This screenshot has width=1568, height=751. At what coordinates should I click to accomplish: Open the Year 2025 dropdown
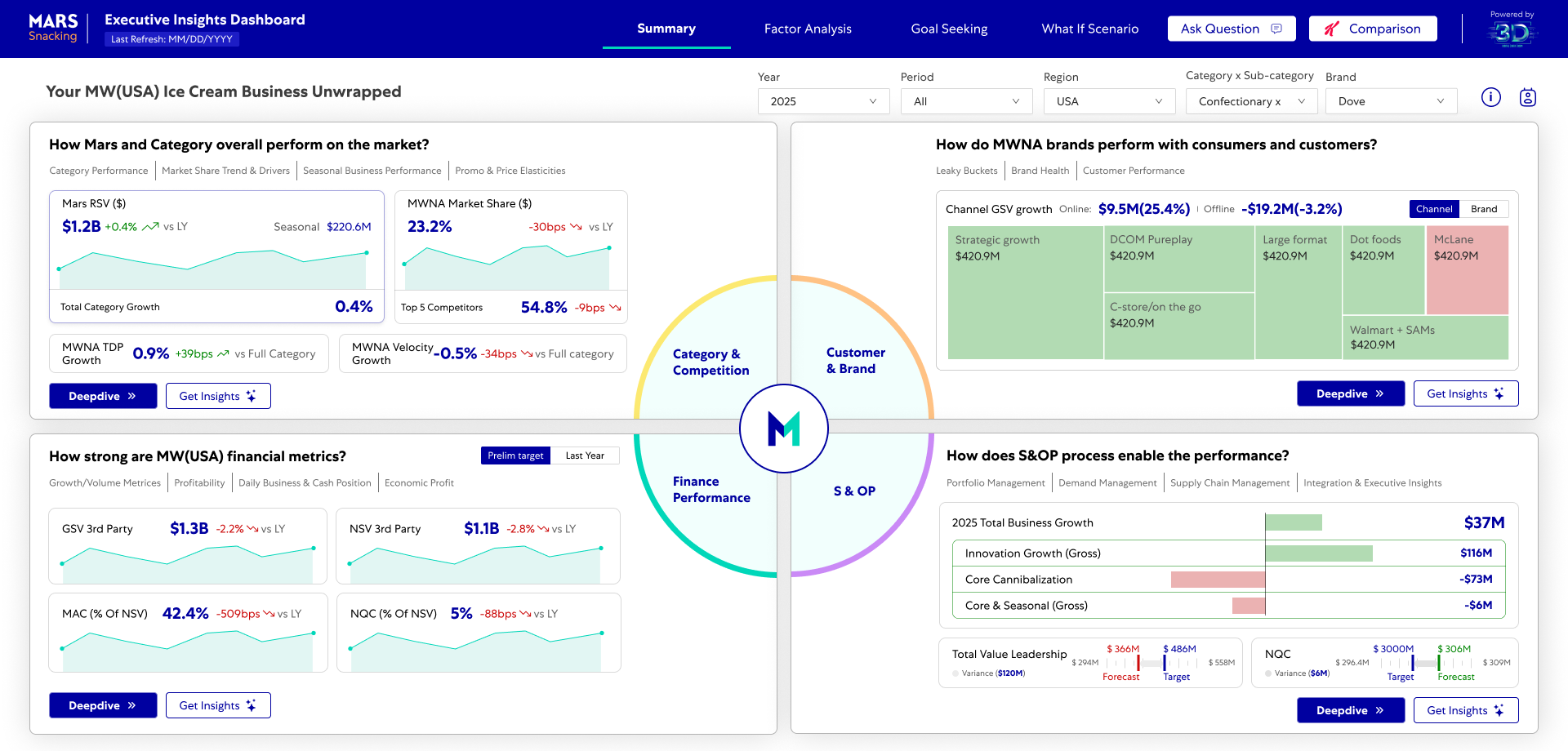[823, 101]
